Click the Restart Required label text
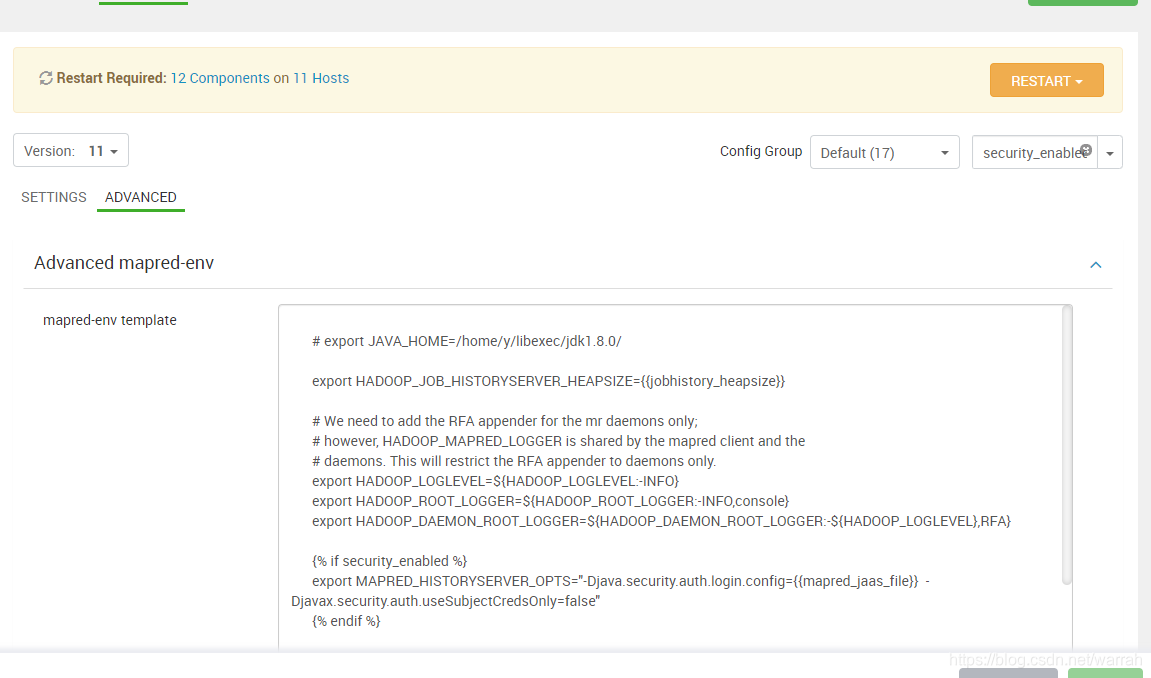The image size is (1151, 678). 112,78
